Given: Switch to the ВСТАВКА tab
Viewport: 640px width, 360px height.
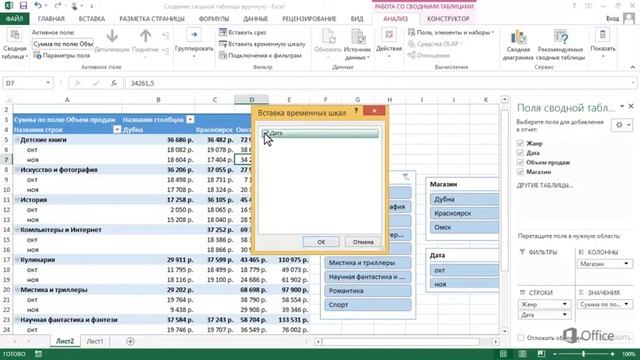Looking at the screenshot, I should coord(91,19).
